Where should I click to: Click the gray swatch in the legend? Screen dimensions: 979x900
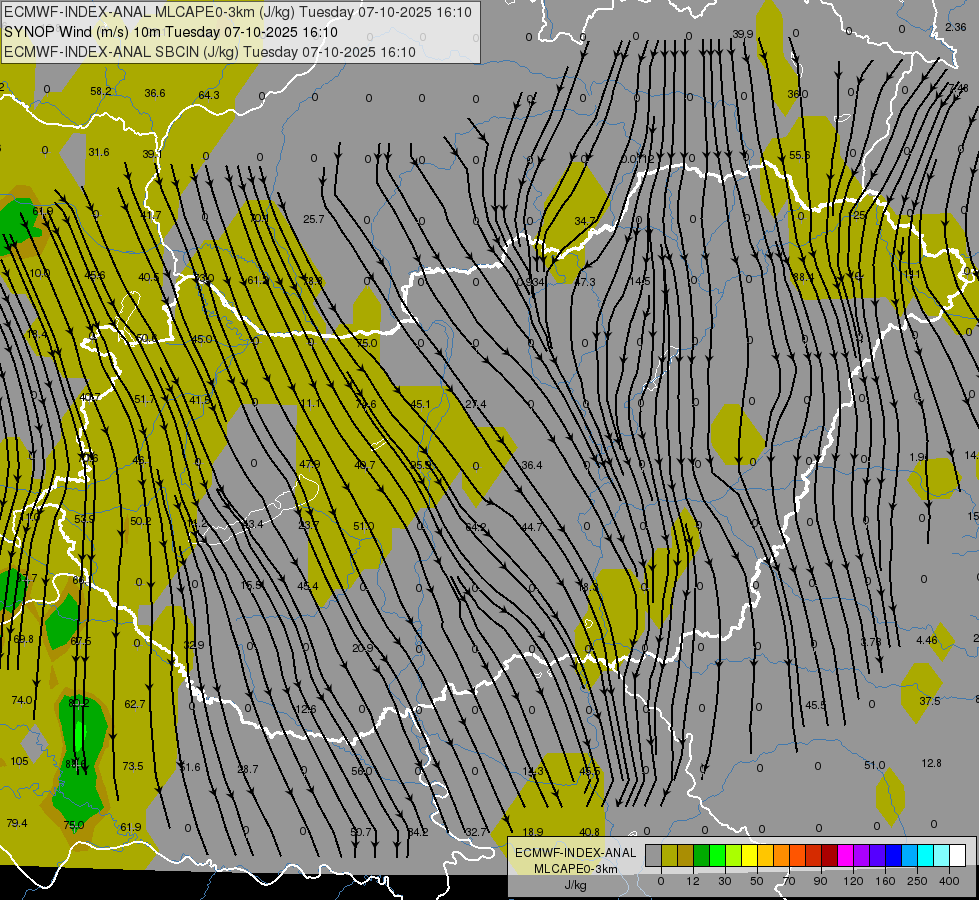tap(653, 855)
